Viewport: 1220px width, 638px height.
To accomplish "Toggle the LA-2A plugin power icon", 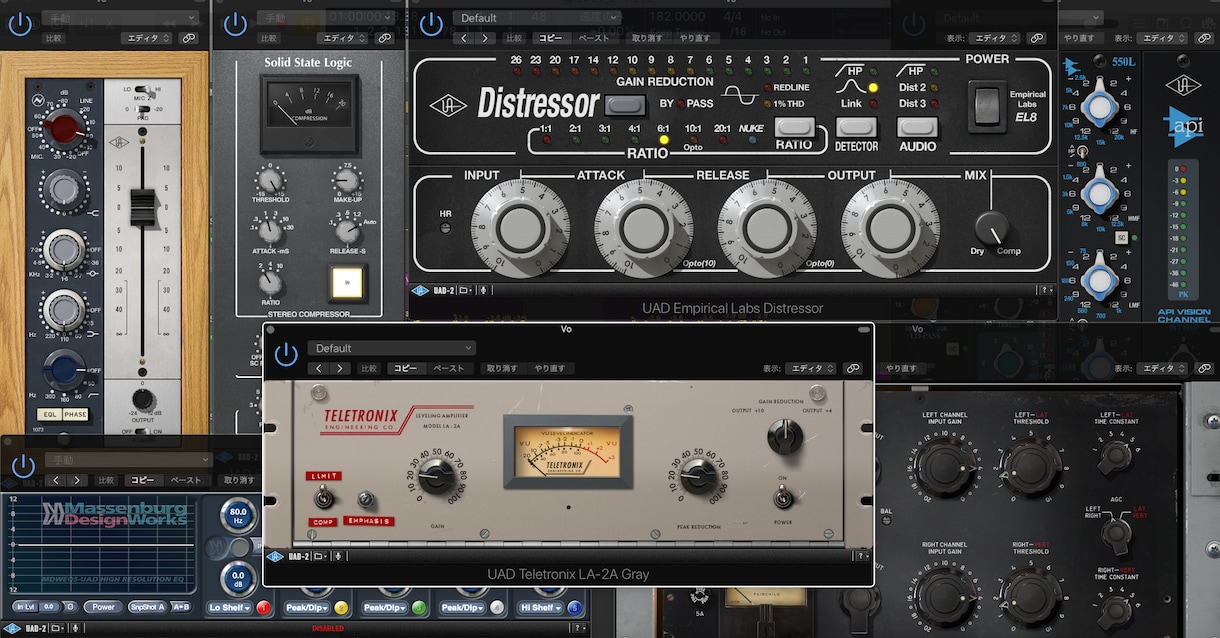I will (286, 353).
